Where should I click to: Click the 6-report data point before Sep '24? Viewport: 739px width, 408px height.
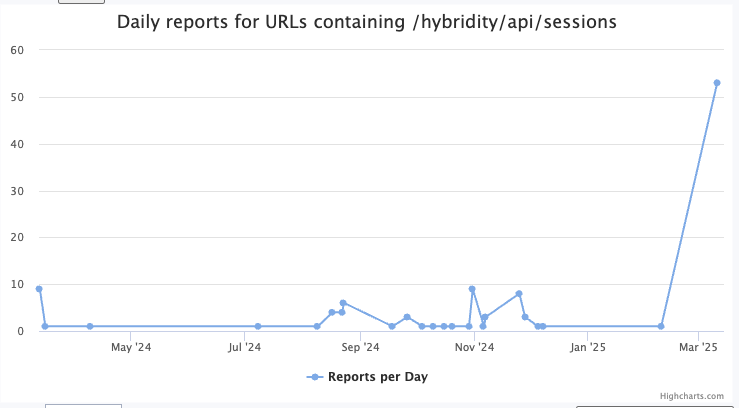343,303
